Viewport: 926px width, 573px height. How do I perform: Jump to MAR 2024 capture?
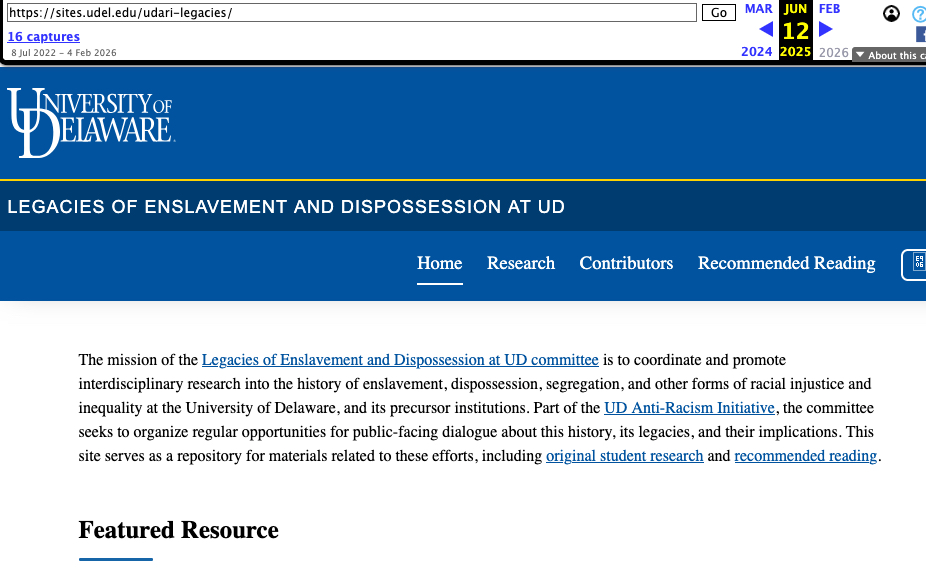coord(758,9)
